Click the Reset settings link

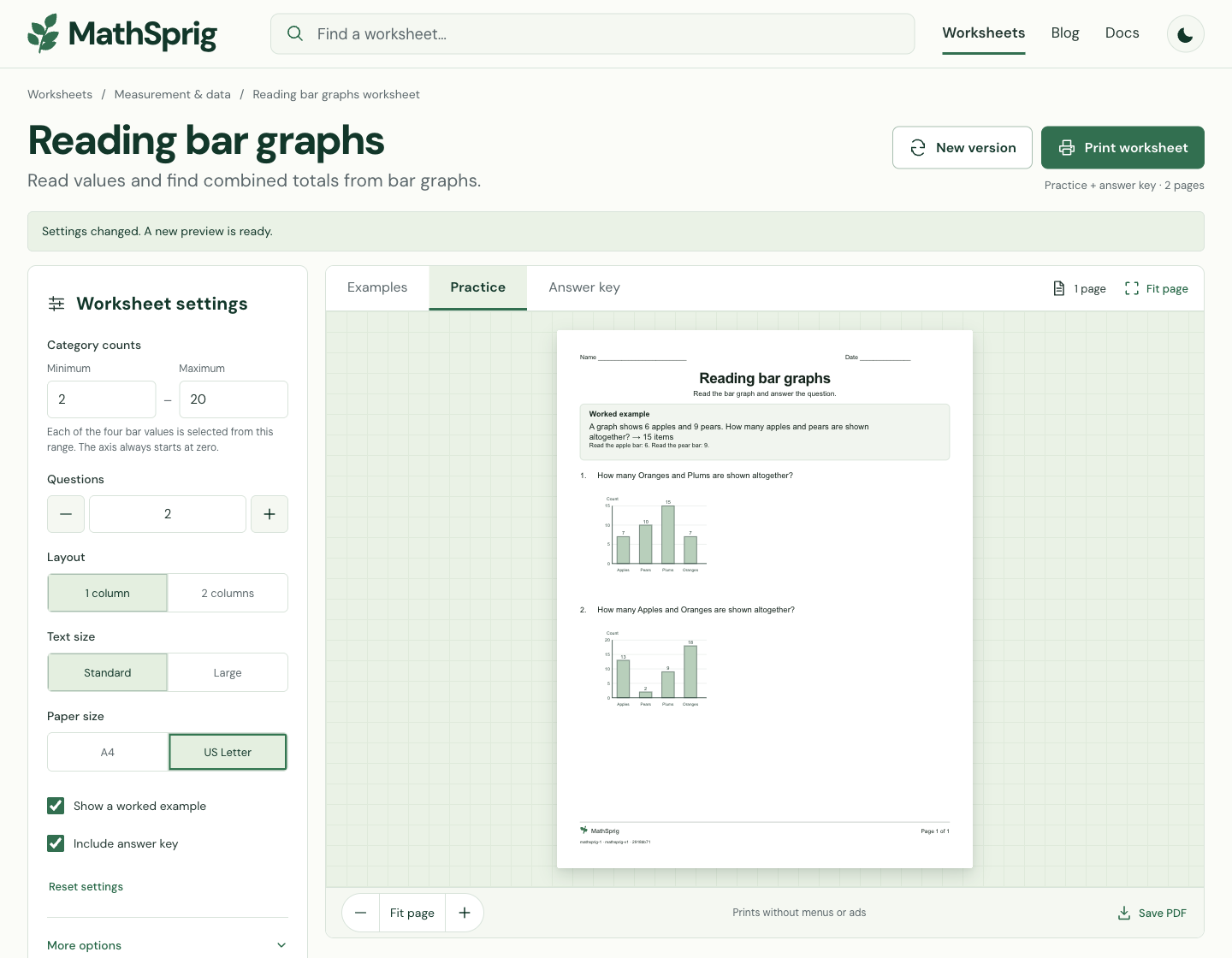tap(86, 886)
